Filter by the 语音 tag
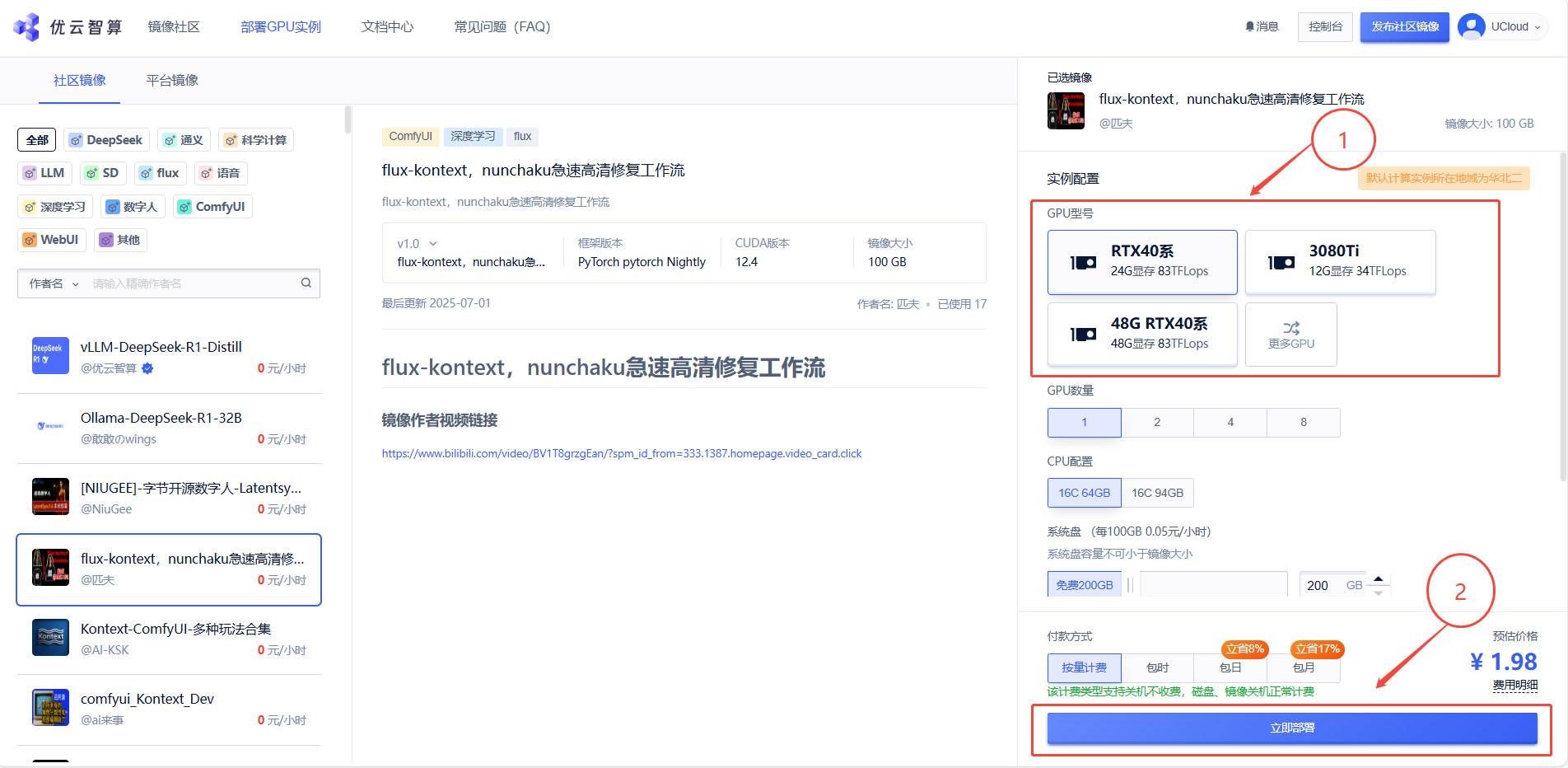 click(x=221, y=173)
